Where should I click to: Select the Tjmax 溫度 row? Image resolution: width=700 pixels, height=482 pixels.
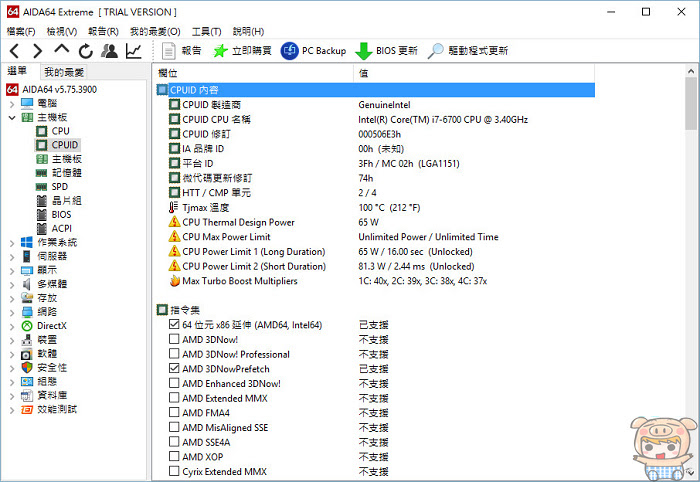[x=375, y=208]
